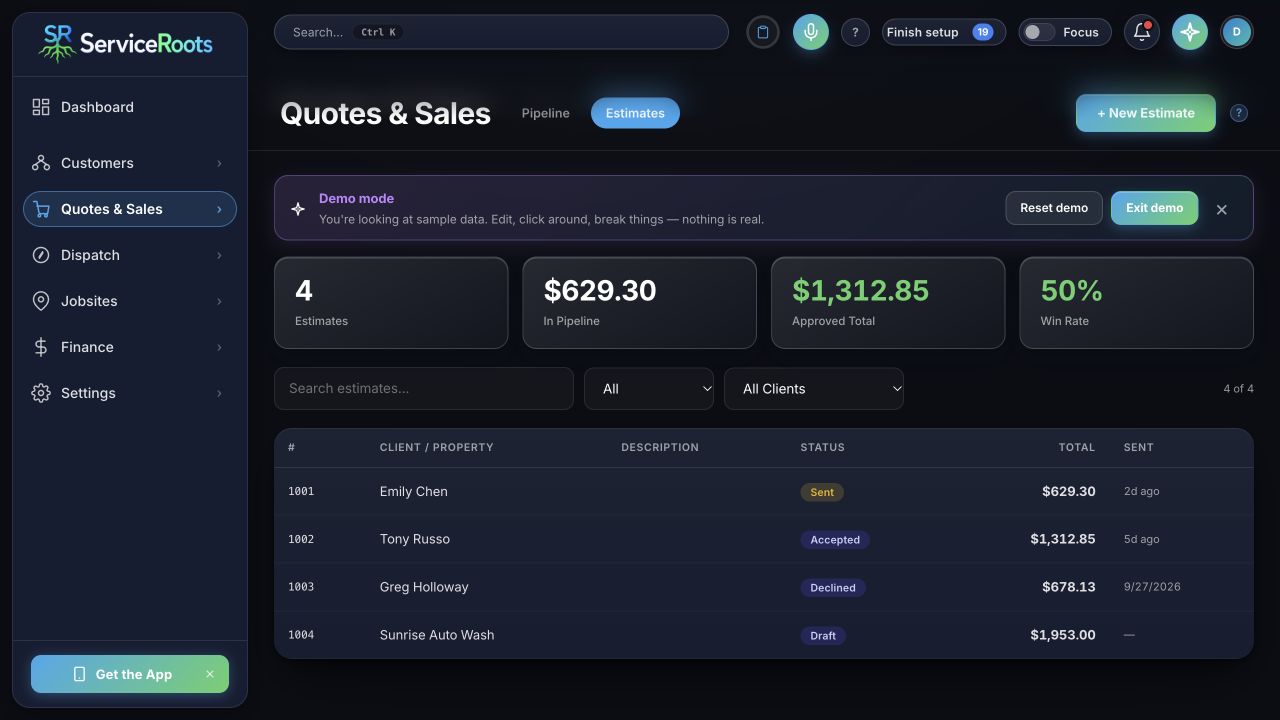Click the Dashboard grid icon

(41, 107)
